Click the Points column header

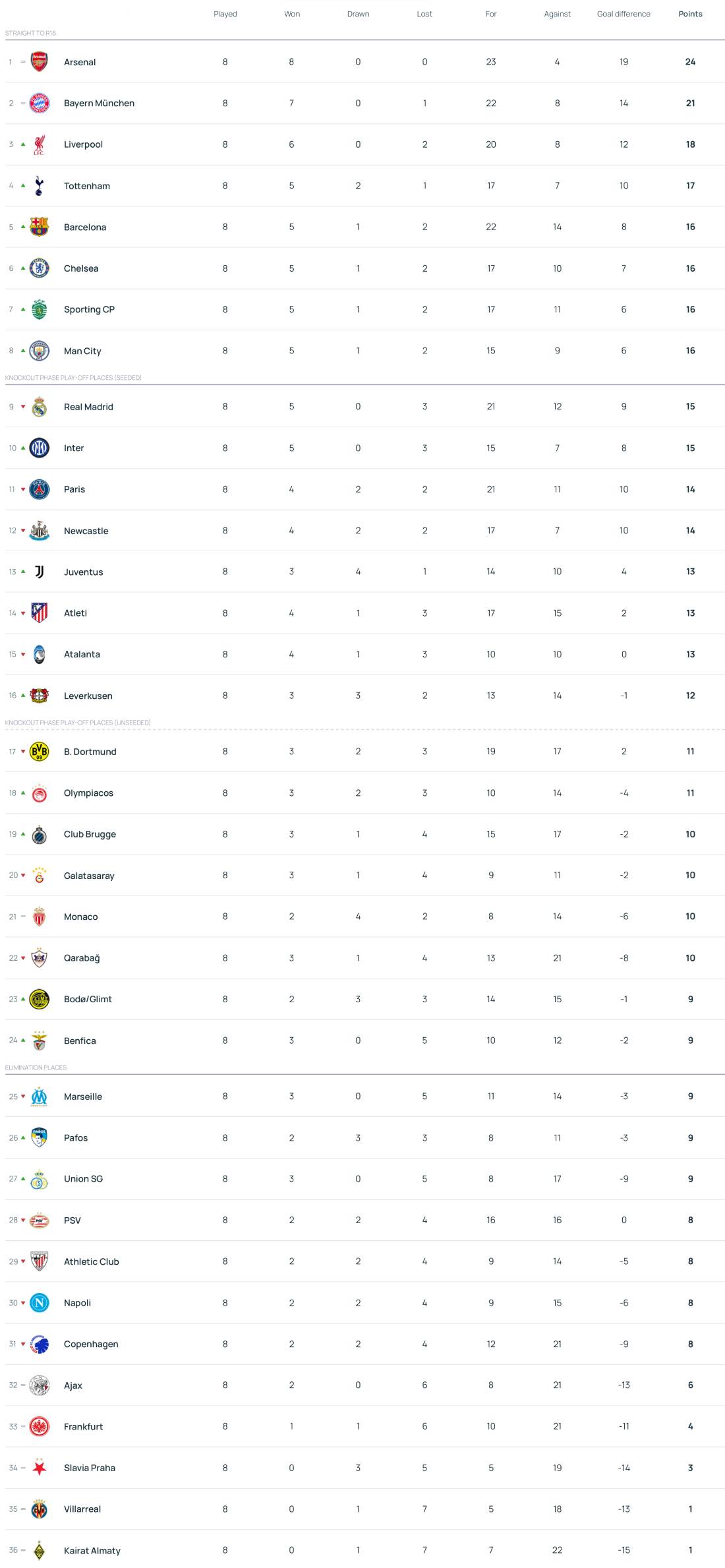coord(690,14)
